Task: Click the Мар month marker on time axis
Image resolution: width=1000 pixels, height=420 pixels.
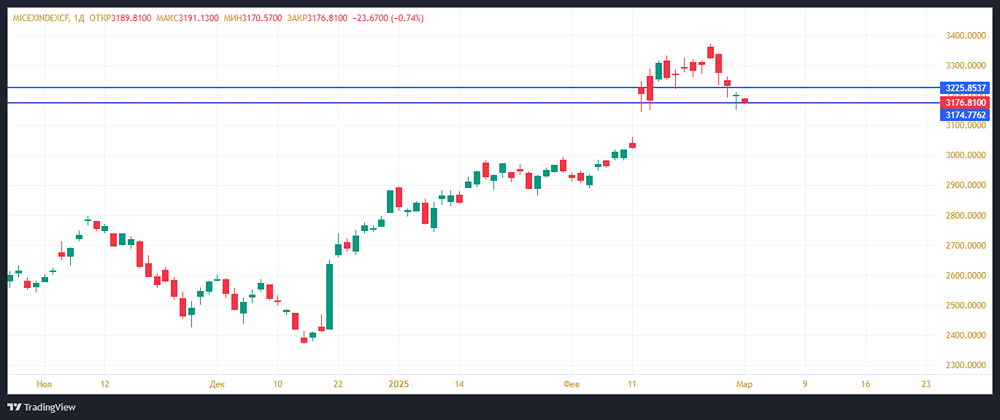Action: [x=743, y=383]
